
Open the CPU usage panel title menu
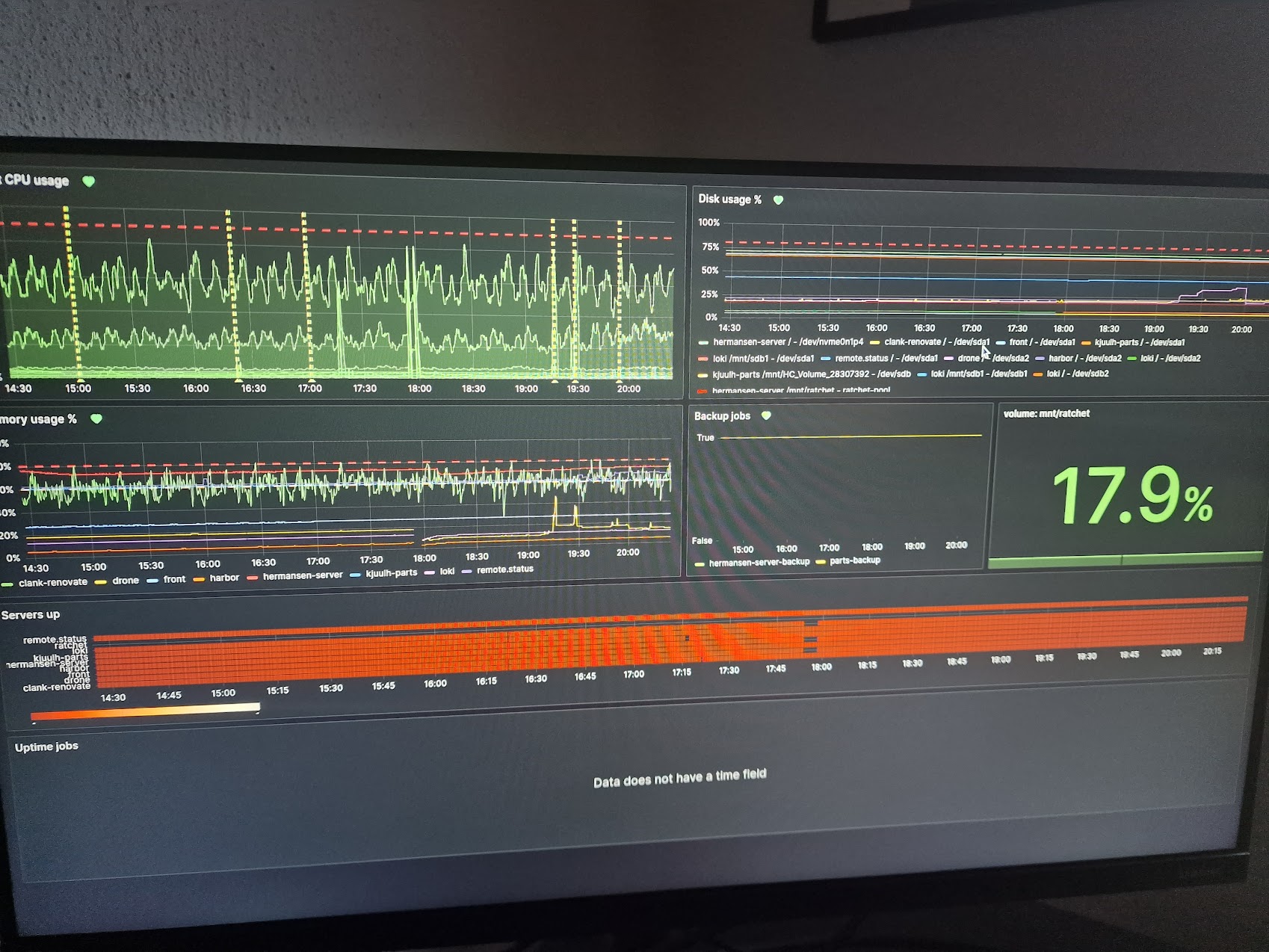click(x=36, y=180)
